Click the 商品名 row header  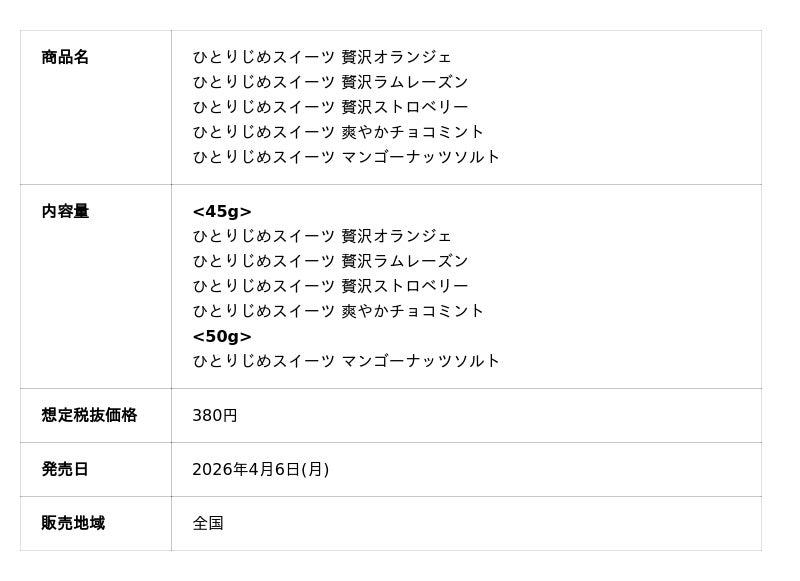[x=65, y=57]
